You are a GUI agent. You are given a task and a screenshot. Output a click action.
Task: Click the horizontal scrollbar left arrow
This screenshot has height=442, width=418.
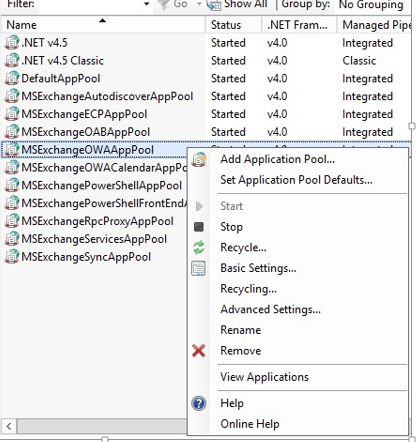point(9,426)
